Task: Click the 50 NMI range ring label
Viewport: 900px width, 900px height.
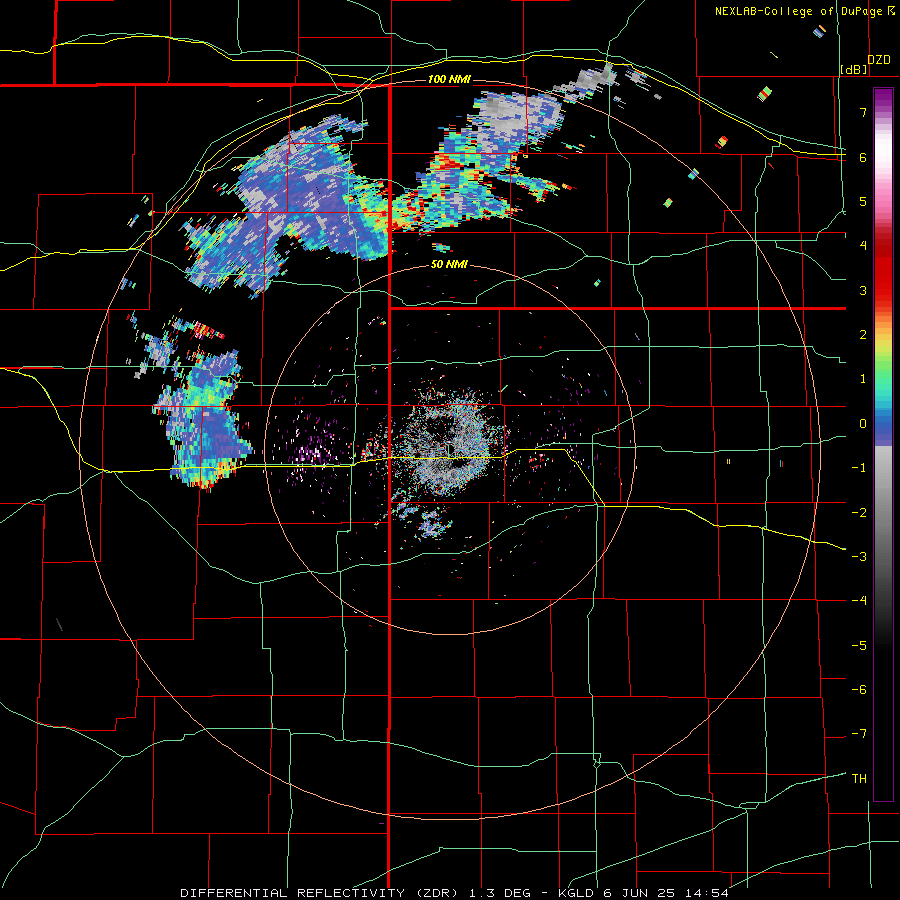Action: tap(449, 265)
